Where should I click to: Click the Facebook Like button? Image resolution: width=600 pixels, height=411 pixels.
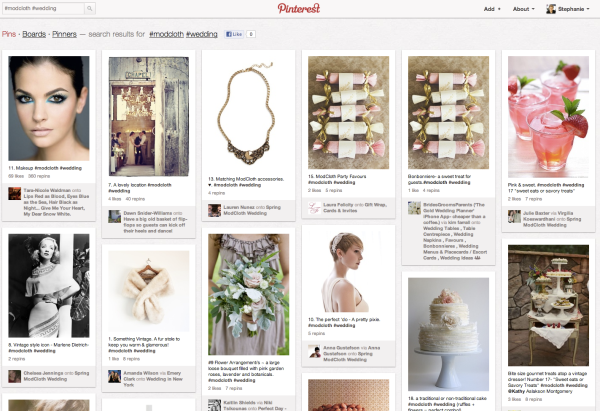(x=234, y=34)
